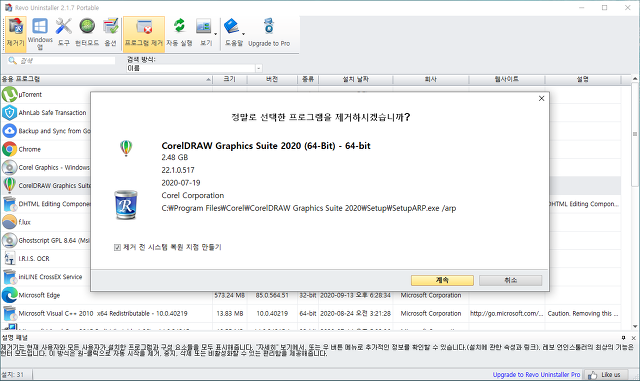Screen dimensions: 640x381
Task: Select Microsoft Edge icon in list
Action: [x=9, y=295]
